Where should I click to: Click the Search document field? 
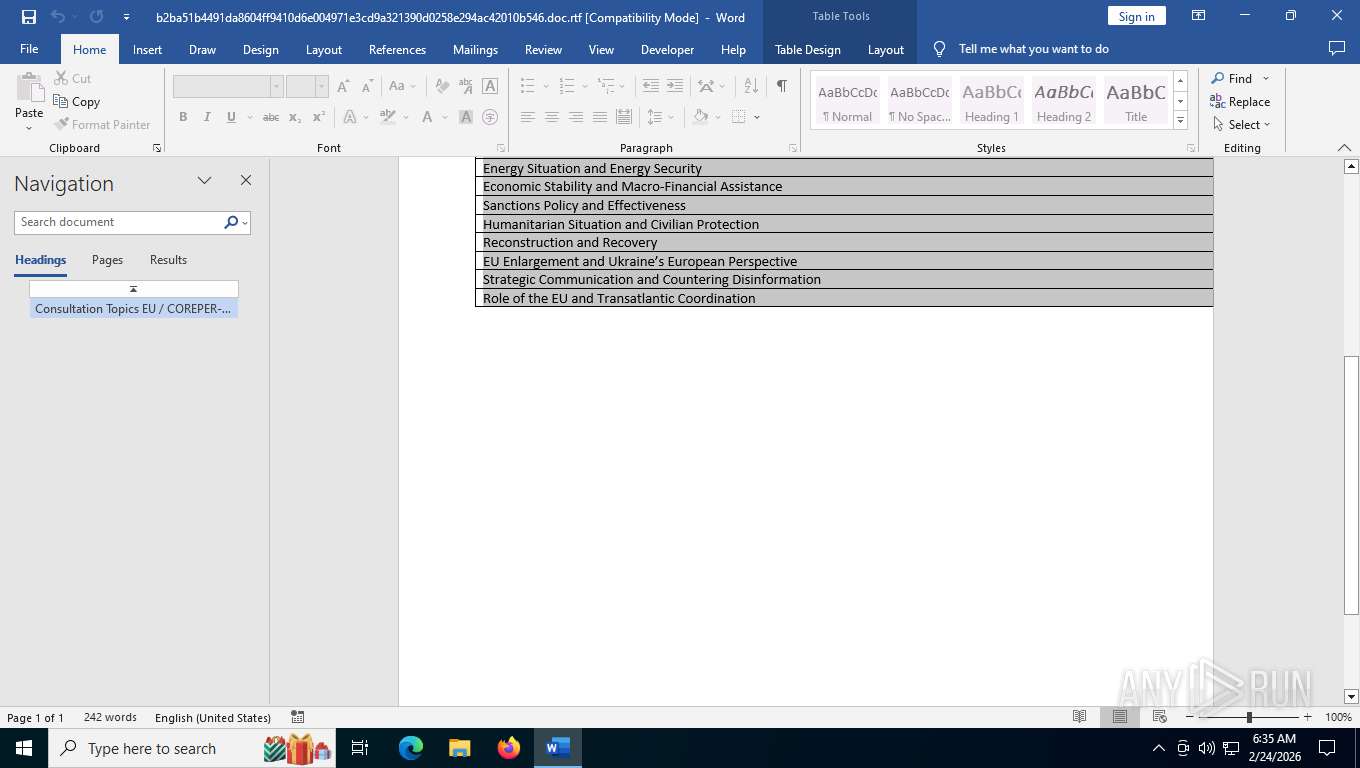(119, 222)
